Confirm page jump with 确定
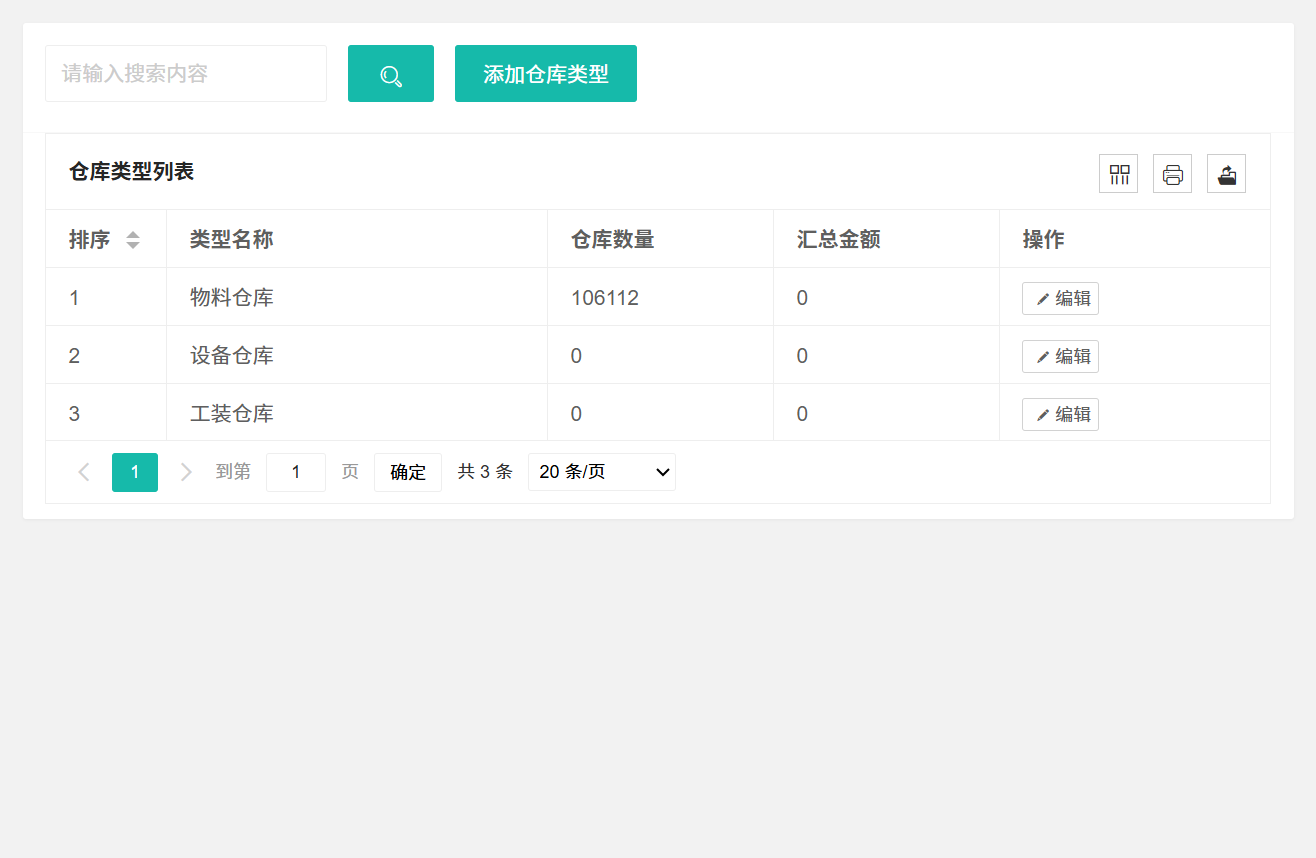 coord(408,472)
